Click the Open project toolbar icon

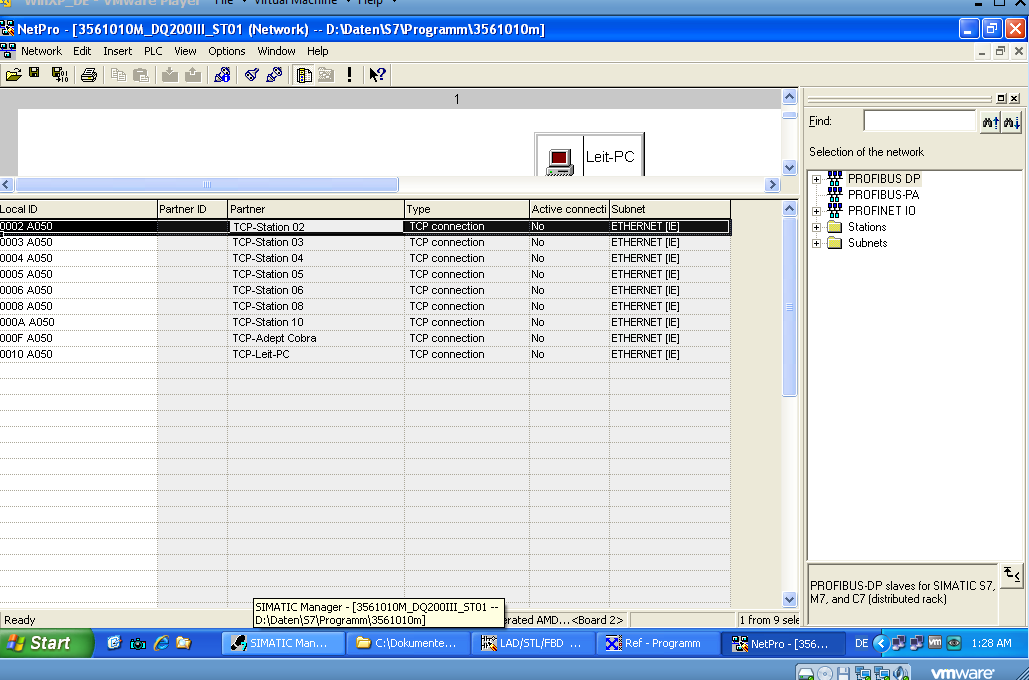[13, 75]
